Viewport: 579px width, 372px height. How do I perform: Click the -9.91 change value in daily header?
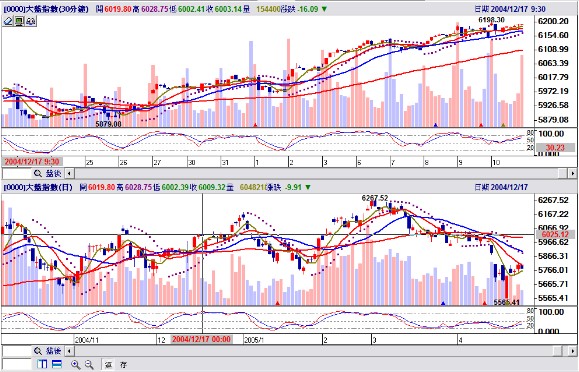(x=293, y=187)
